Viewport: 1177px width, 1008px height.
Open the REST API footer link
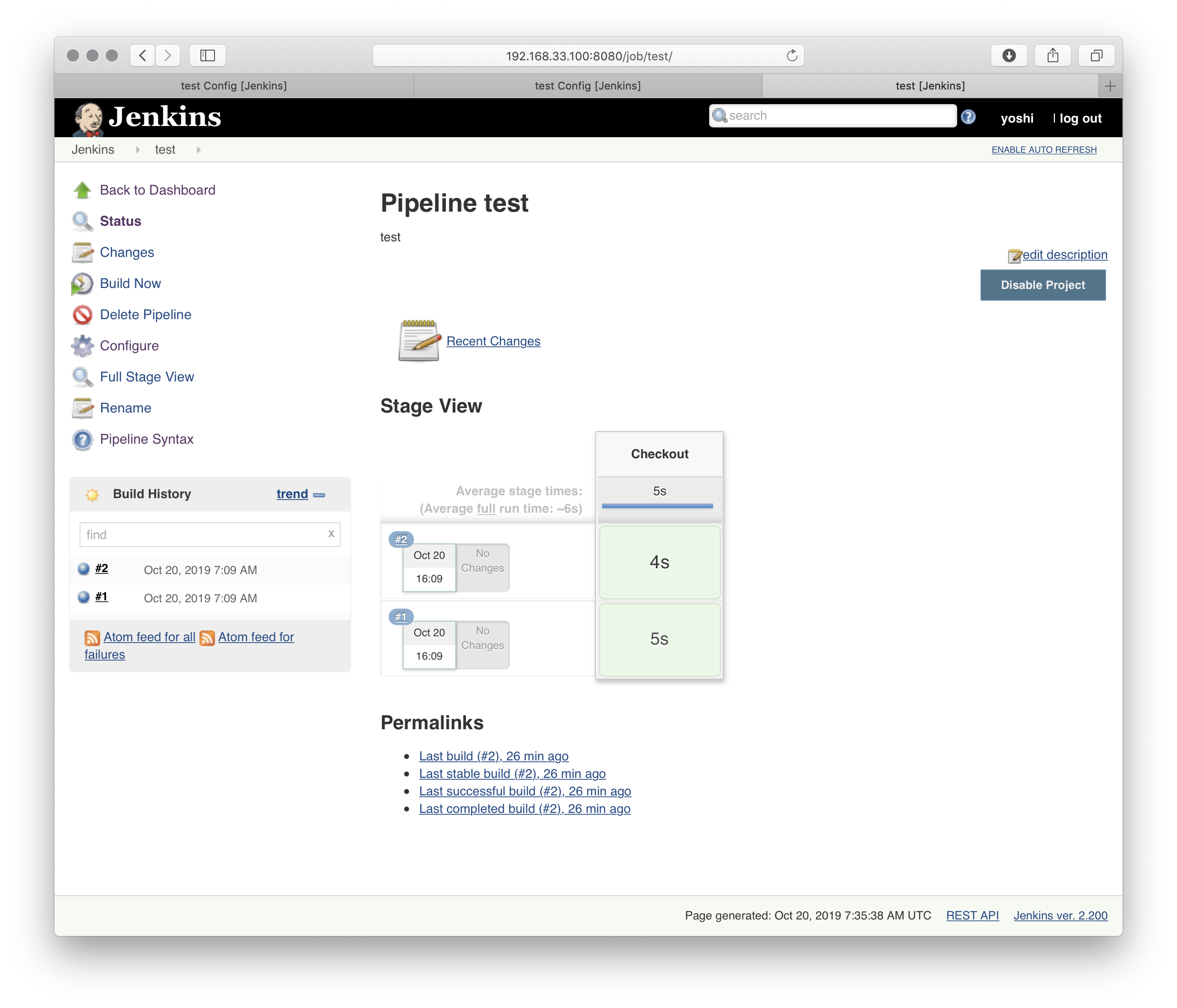973,916
